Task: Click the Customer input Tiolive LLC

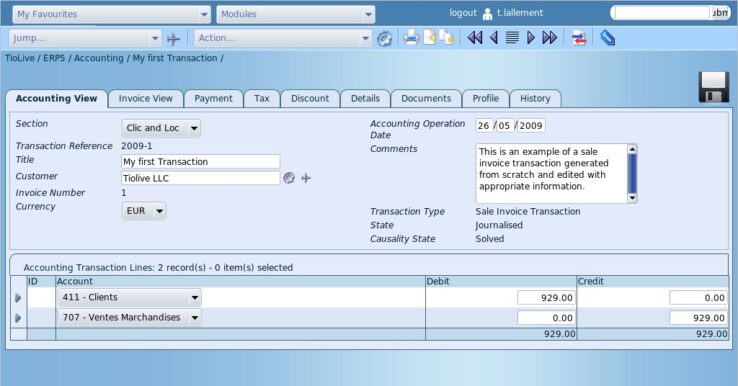Action: click(x=201, y=178)
